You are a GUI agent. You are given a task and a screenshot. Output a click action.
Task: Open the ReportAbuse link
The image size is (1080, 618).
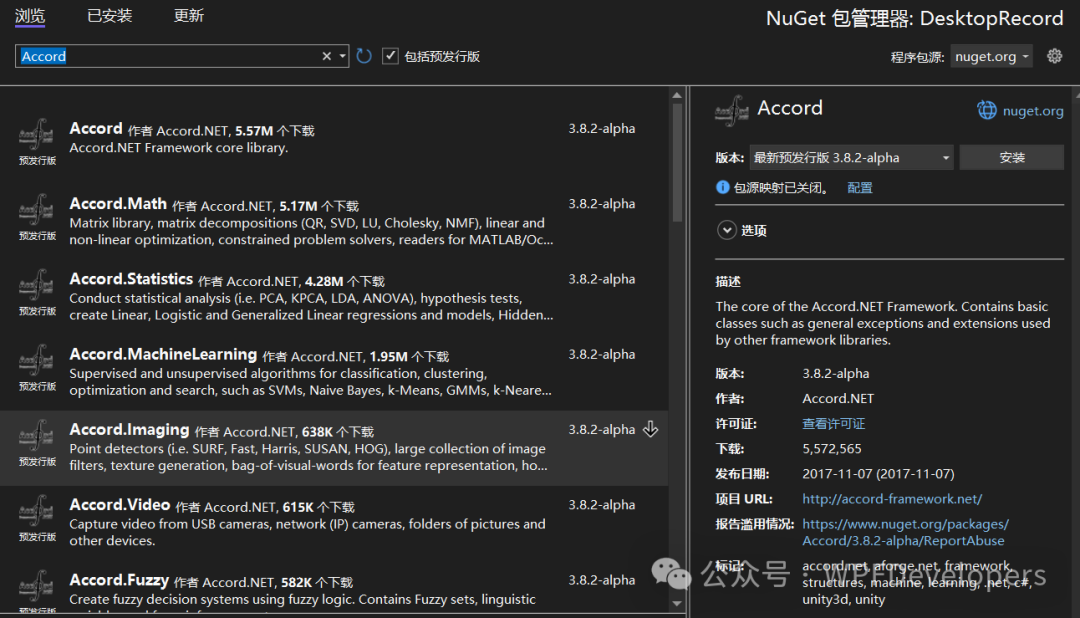click(x=905, y=533)
